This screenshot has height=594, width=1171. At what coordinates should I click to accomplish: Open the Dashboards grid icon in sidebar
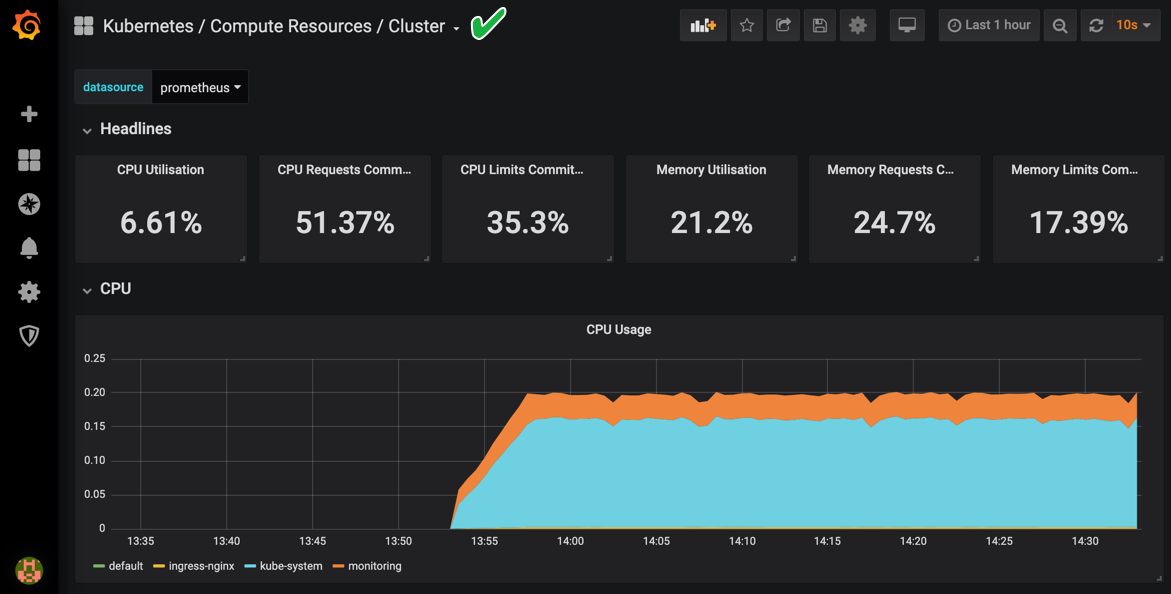pyautogui.click(x=29, y=160)
